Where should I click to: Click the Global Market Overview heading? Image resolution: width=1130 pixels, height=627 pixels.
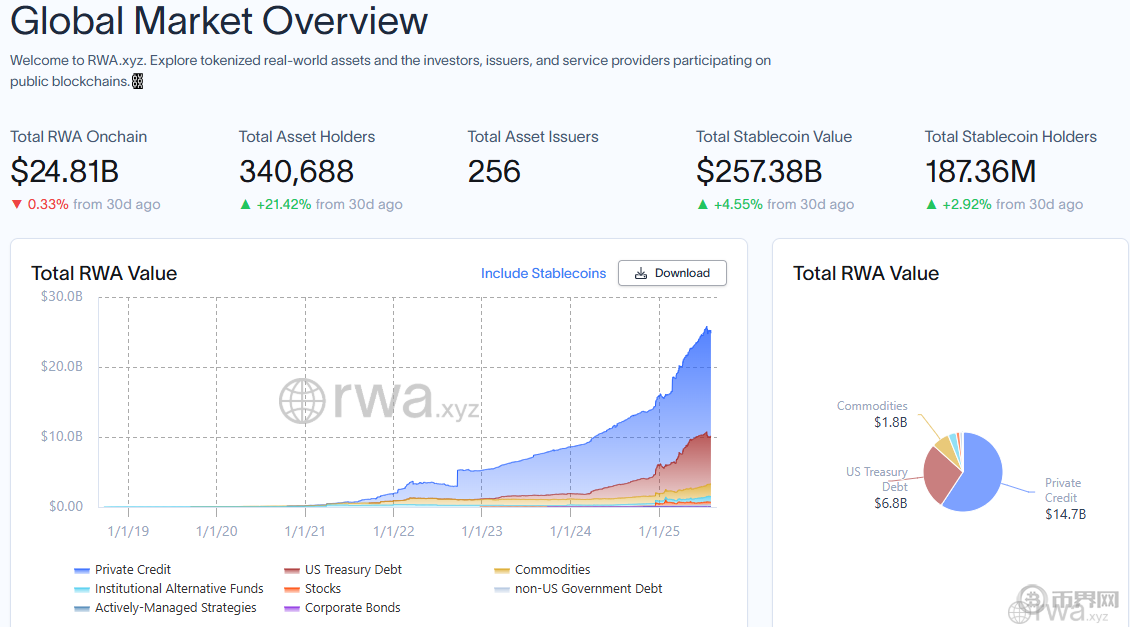pos(219,21)
